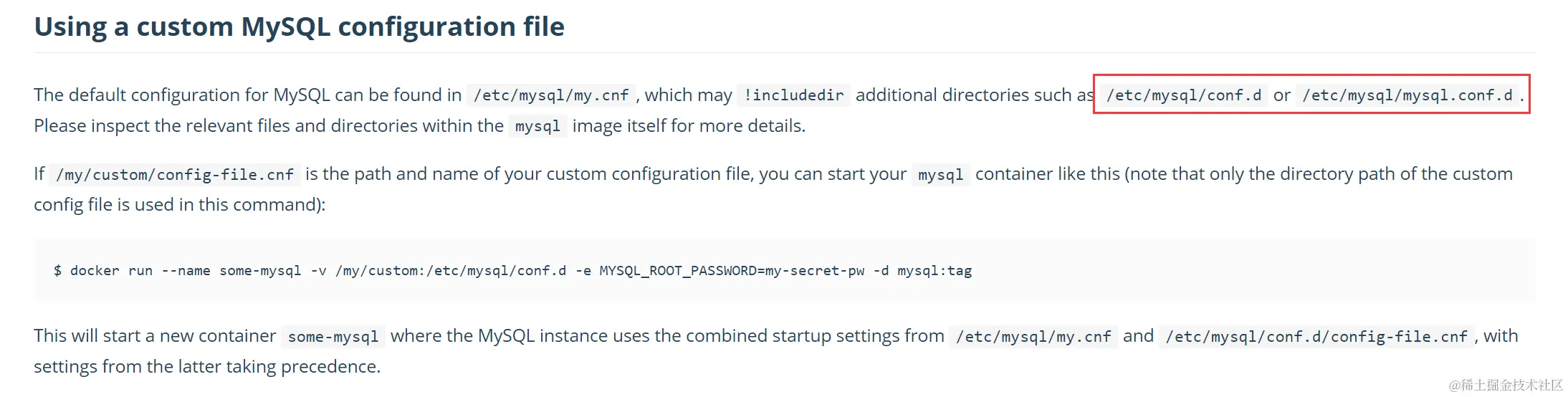Click the MYSQL_ROOT_PASSWORD=my-secret-pw text in command
The width and height of the screenshot is (1568, 397).
[x=732, y=271]
